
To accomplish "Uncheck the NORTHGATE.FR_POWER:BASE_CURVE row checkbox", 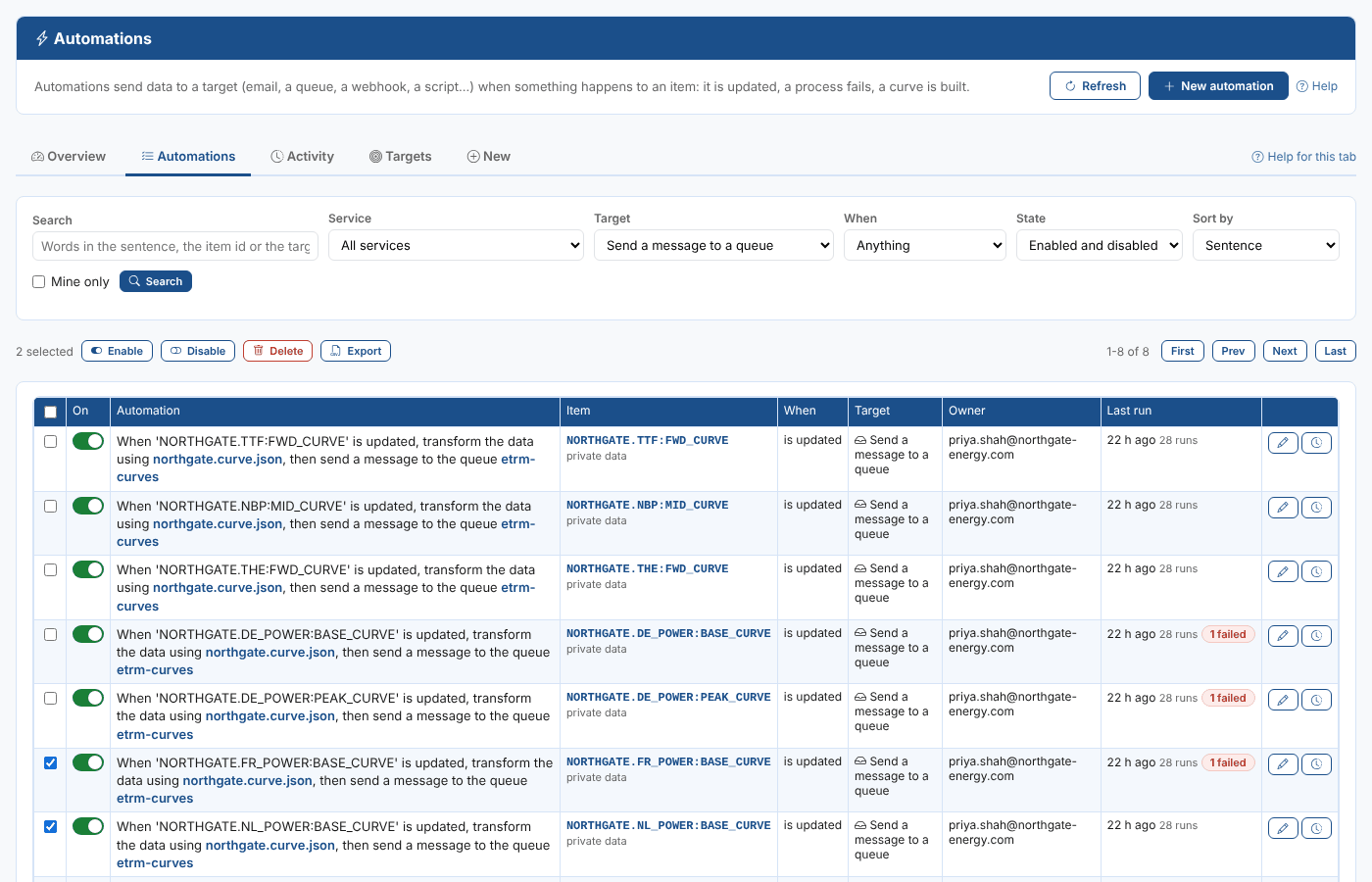I will pos(50,763).
